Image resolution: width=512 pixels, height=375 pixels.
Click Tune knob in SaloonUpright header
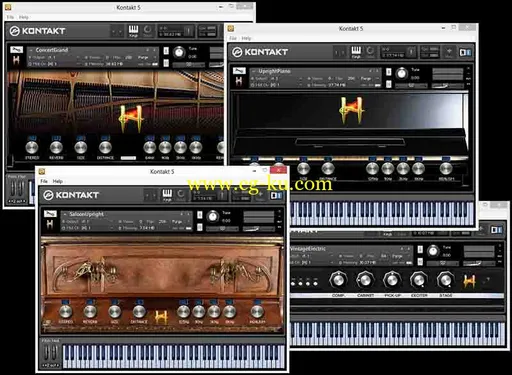[213, 216]
